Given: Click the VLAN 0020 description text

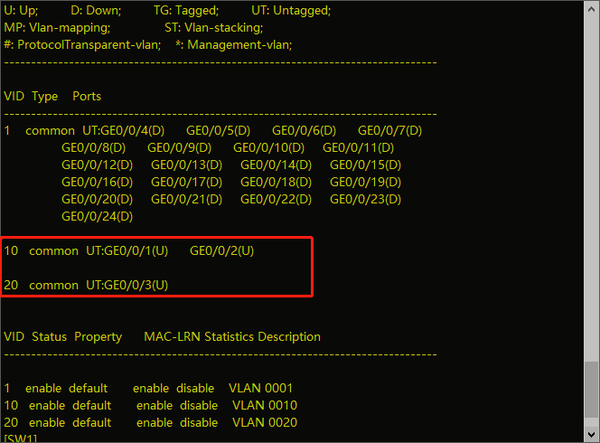Looking at the screenshot, I should pos(261,422).
